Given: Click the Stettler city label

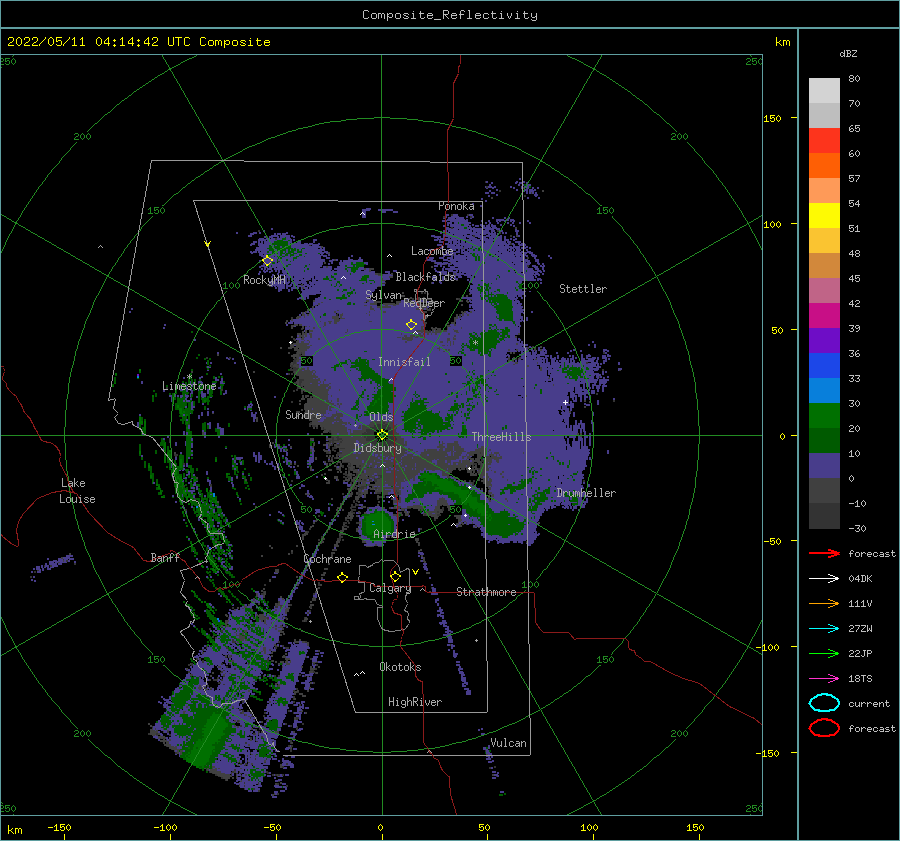Looking at the screenshot, I should 583,289.
